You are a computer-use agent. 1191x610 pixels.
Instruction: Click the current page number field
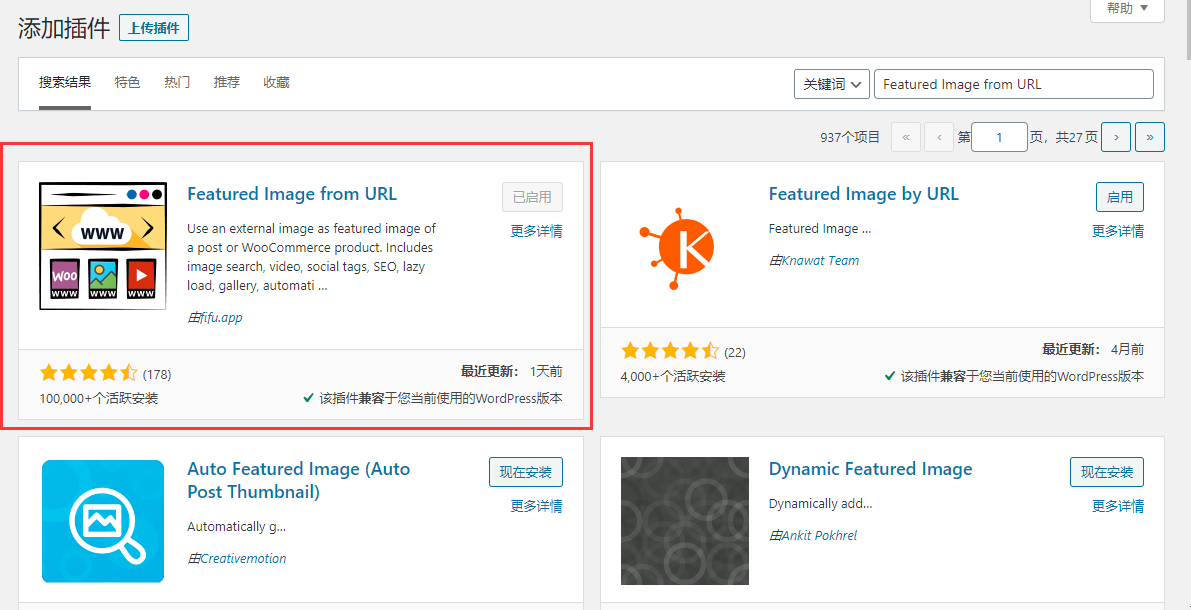(x=999, y=137)
